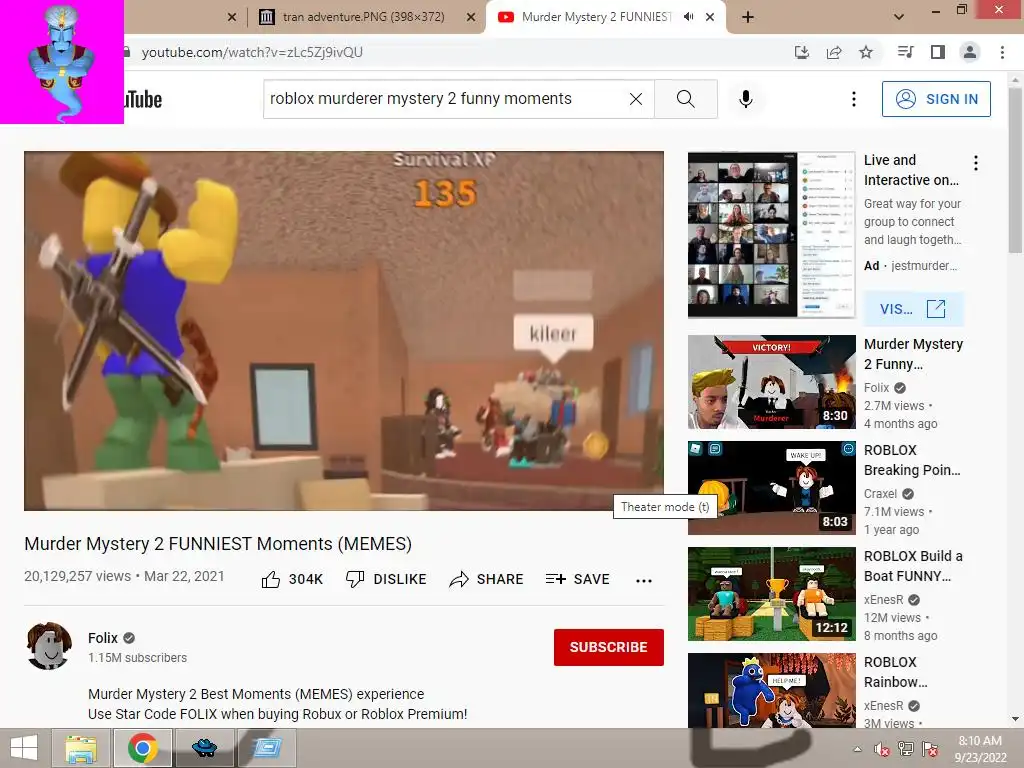The width and height of the screenshot is (1024, 768).
Task: Click the red SUBSCRIBE button
Action: point(609,647)
